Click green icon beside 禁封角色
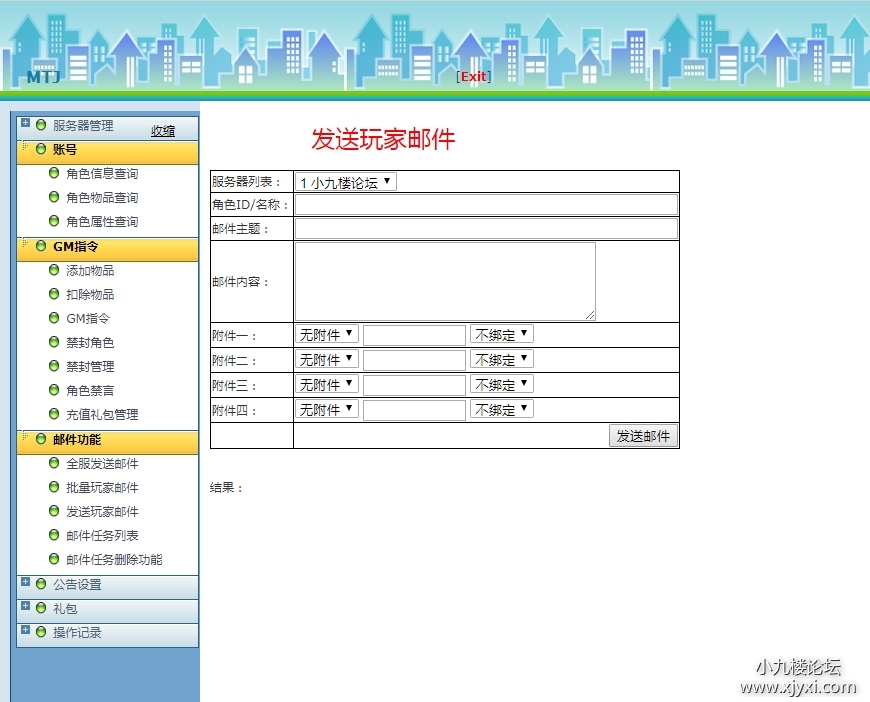 click(x=54, y=342)
